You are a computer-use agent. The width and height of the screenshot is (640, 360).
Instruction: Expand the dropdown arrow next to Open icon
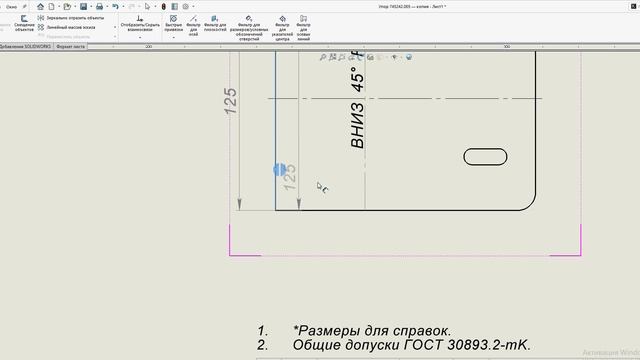point(75,7)
